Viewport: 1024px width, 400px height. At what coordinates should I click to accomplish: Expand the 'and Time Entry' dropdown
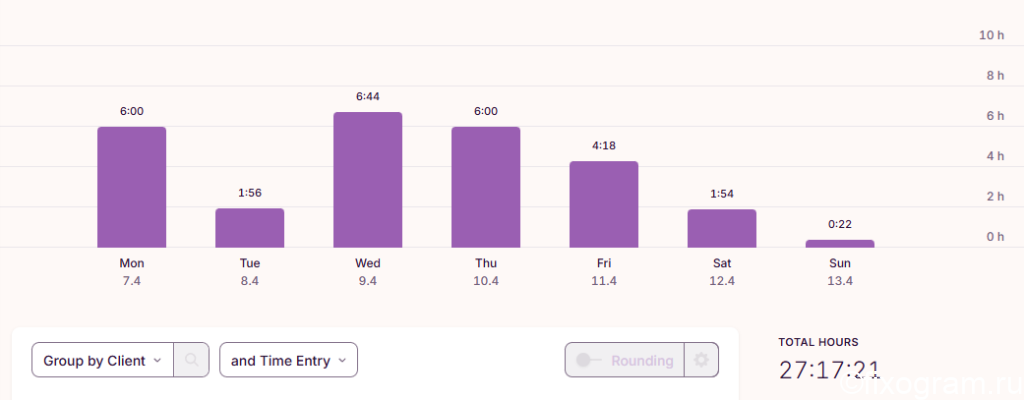click(288, 360)
